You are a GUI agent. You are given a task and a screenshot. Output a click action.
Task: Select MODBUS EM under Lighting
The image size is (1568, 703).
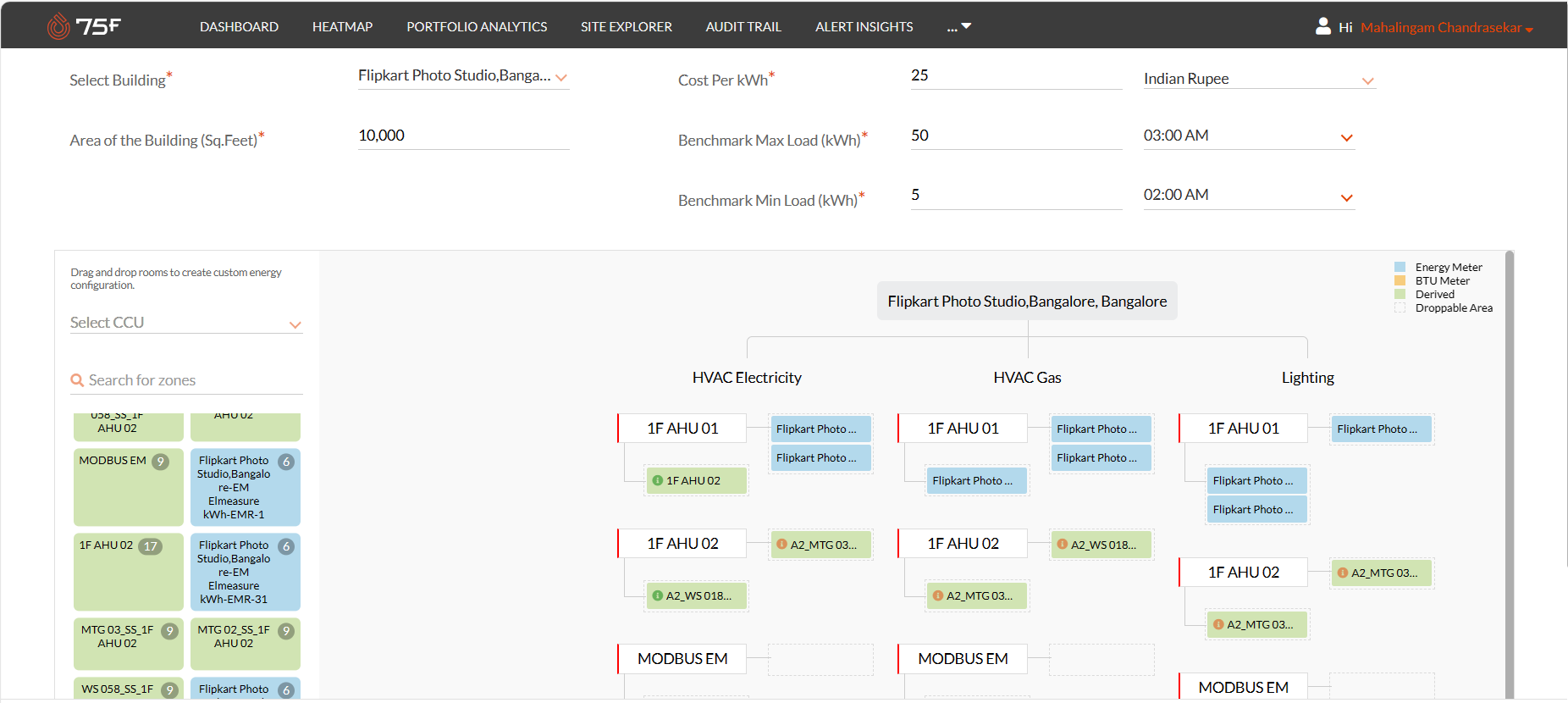[x=1243, y=687]
